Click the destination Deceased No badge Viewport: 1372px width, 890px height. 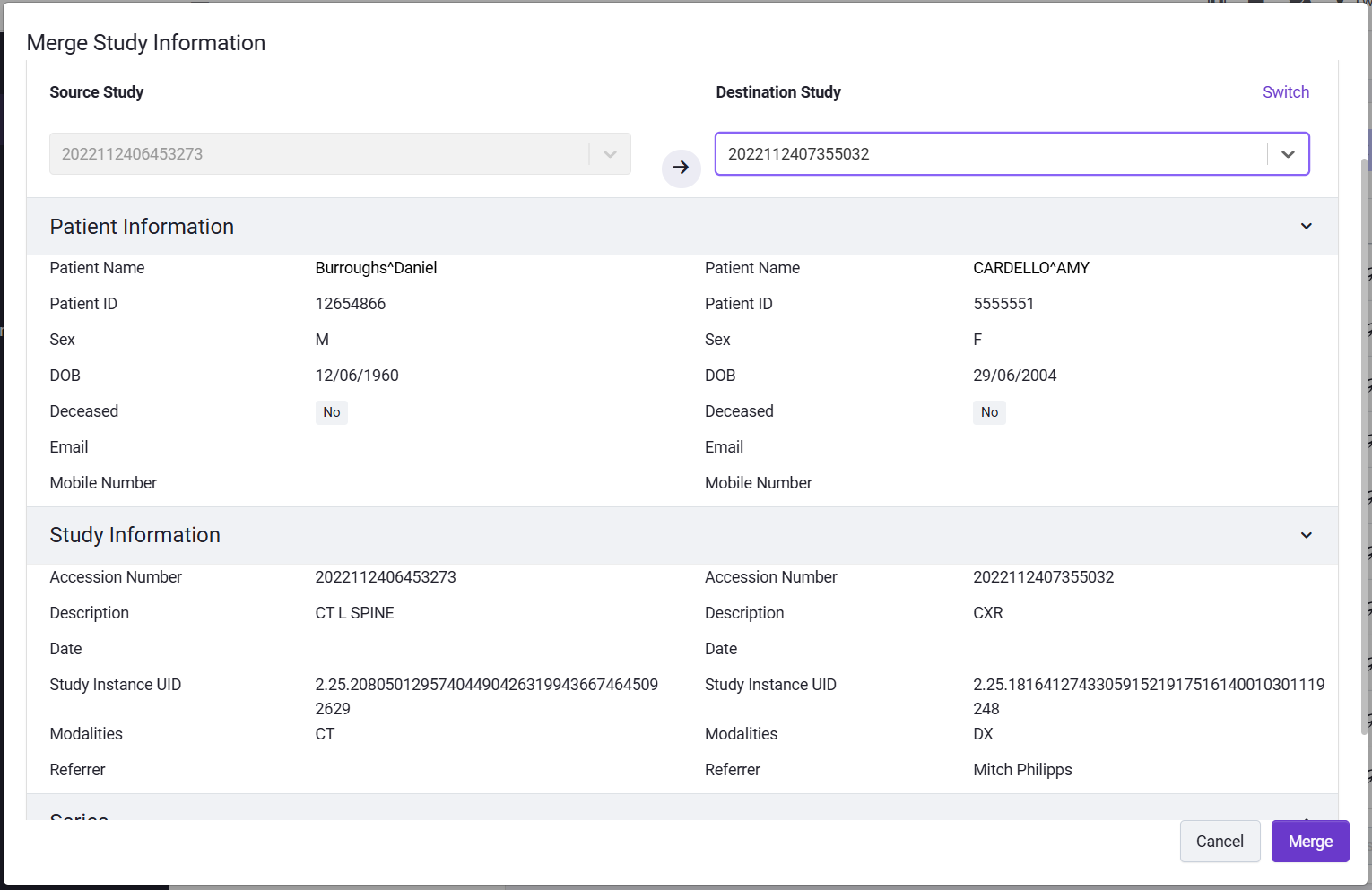pos(989,412)
